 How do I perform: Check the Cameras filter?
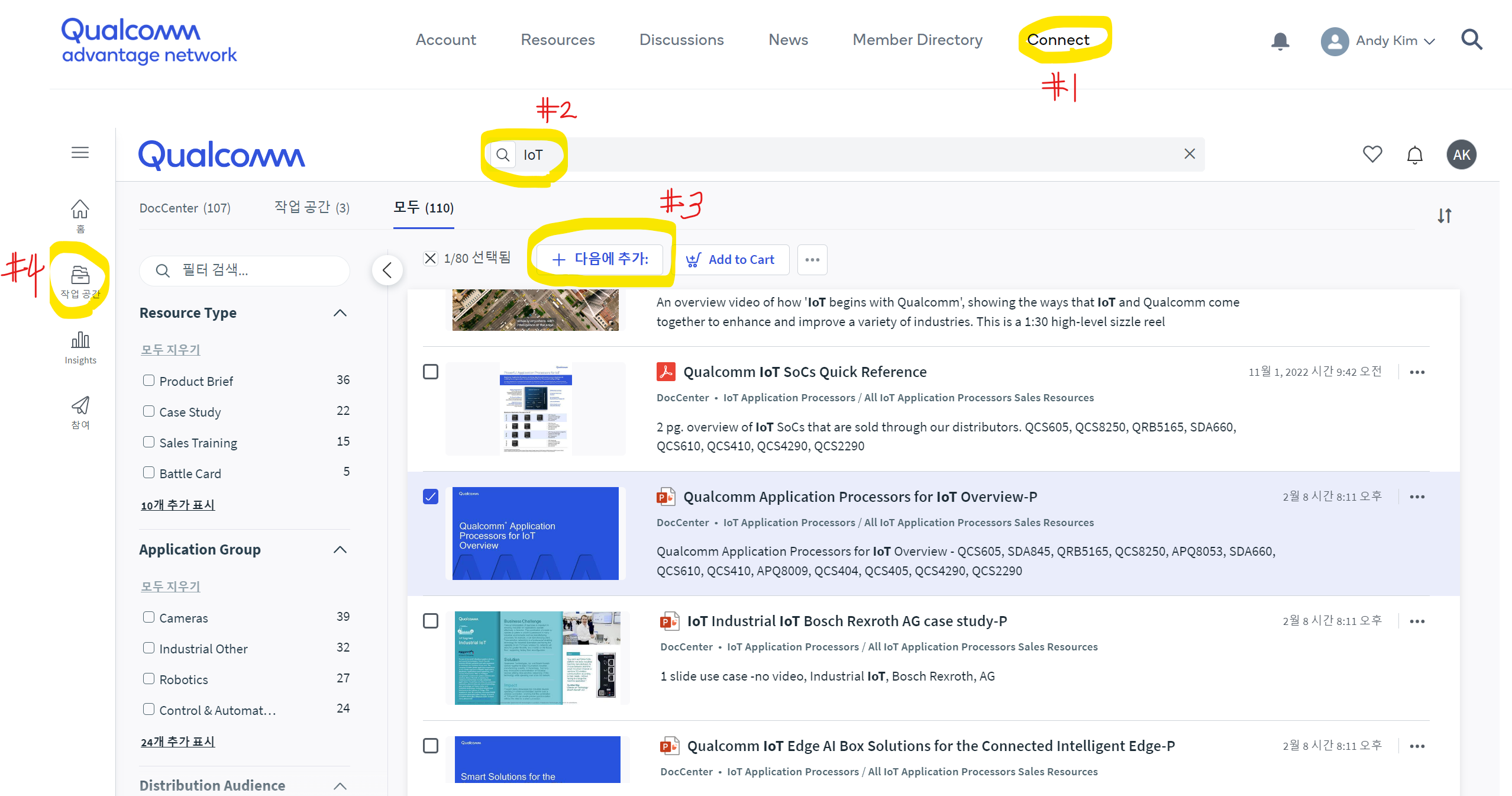coord(148,617)
